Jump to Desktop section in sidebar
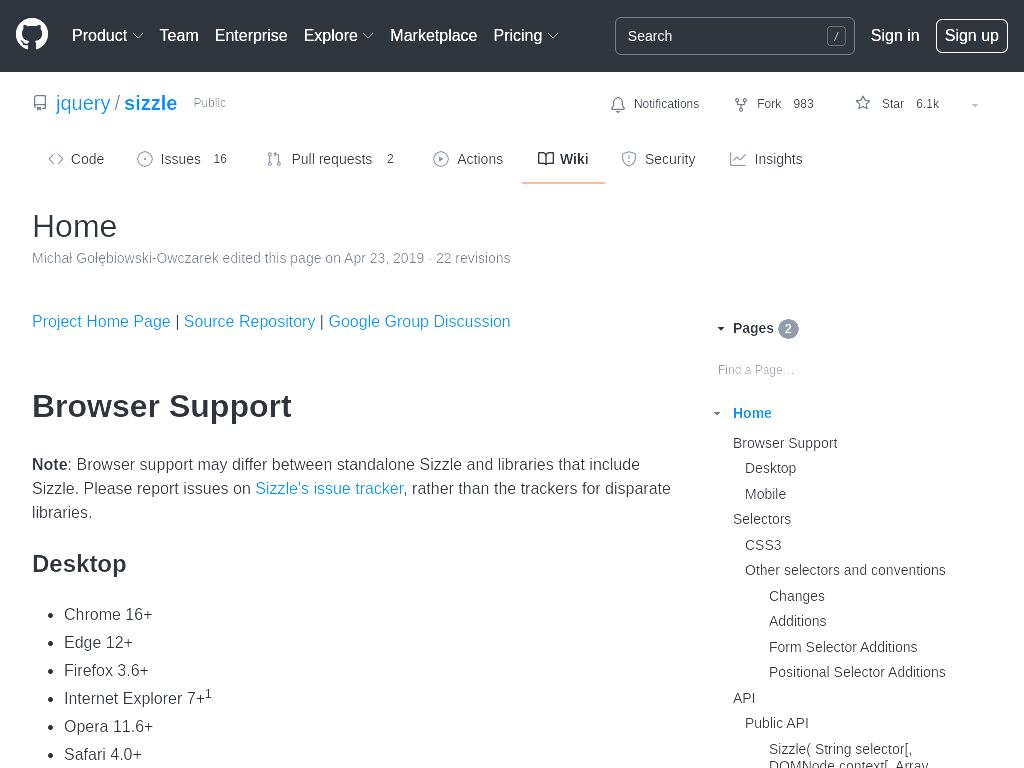The width and height of the screenshot is (1024, 768). (x=771, y=468)
